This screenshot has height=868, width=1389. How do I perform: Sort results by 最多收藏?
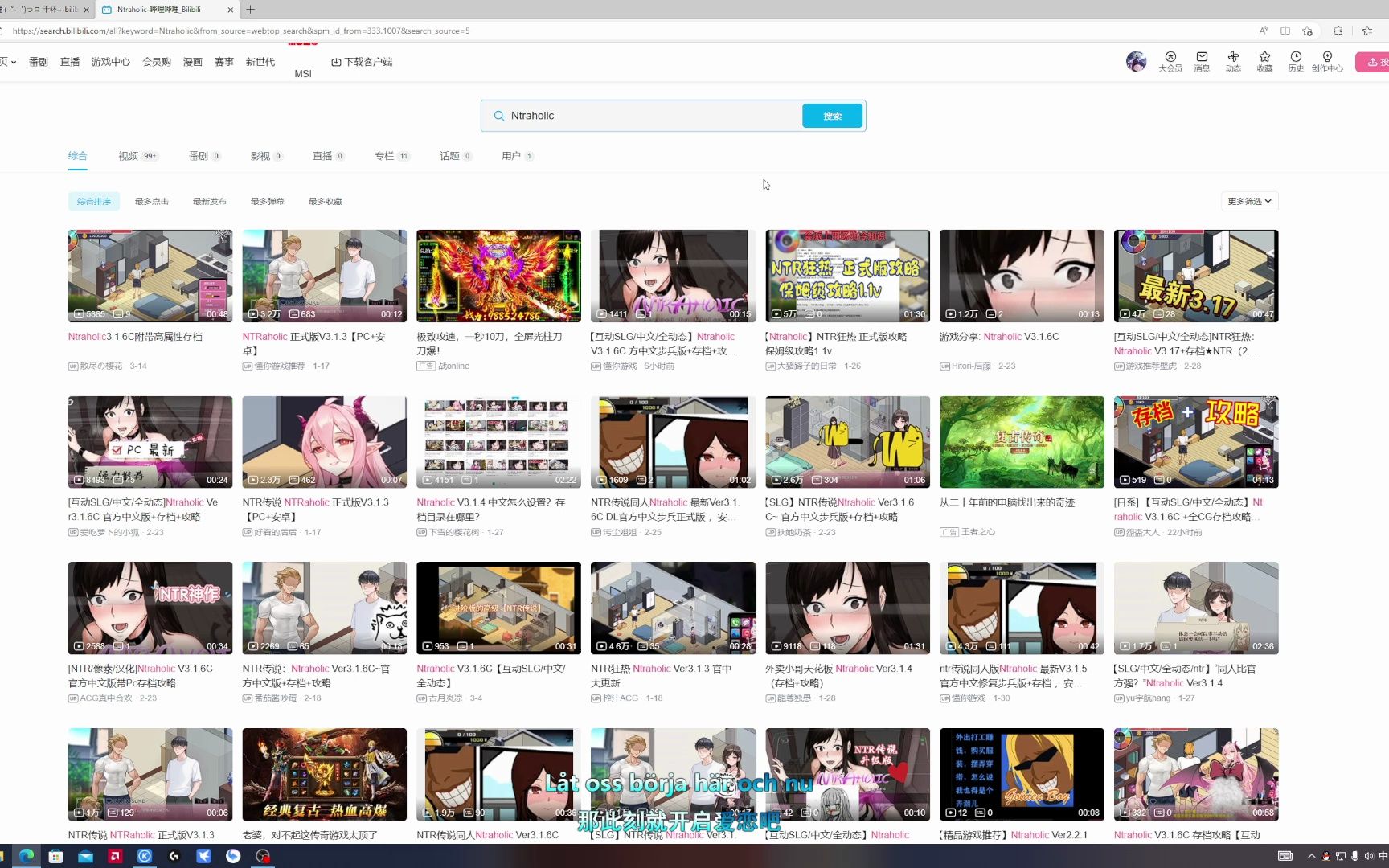[326, 201]
